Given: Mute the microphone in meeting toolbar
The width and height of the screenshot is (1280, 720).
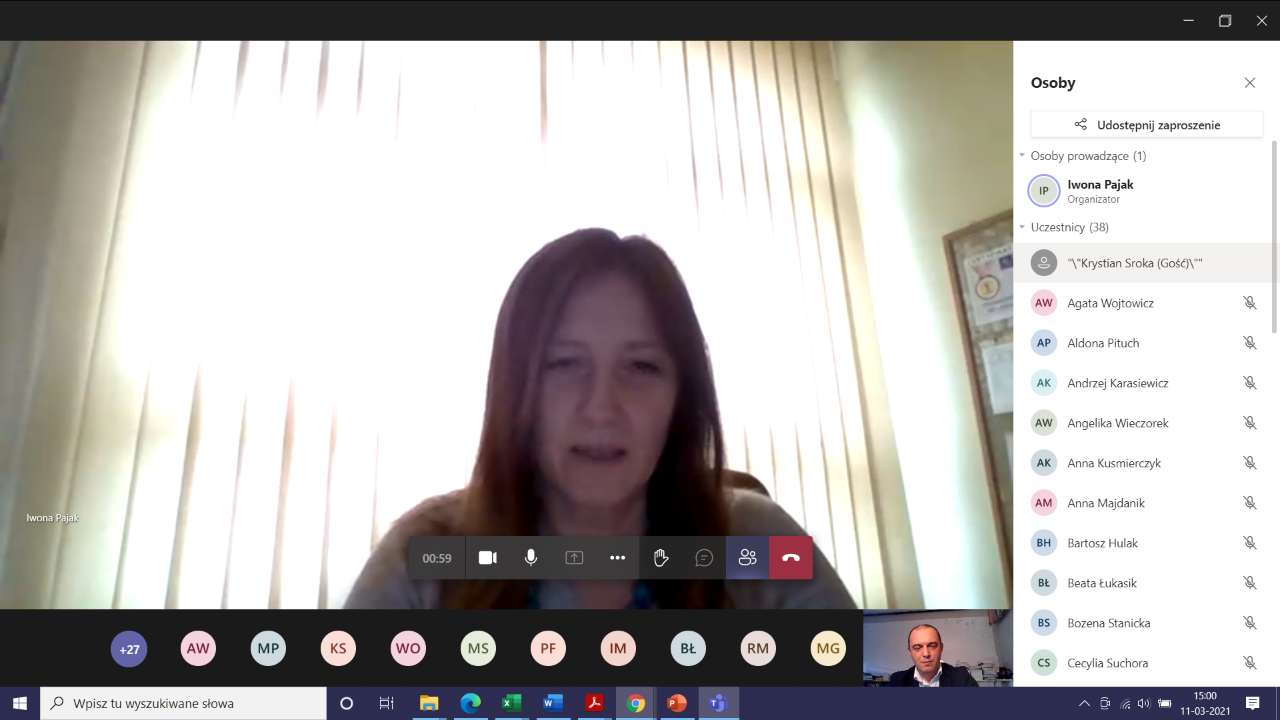Looking at the screenshot, I should pyautogui.click(x=531, y=558).
